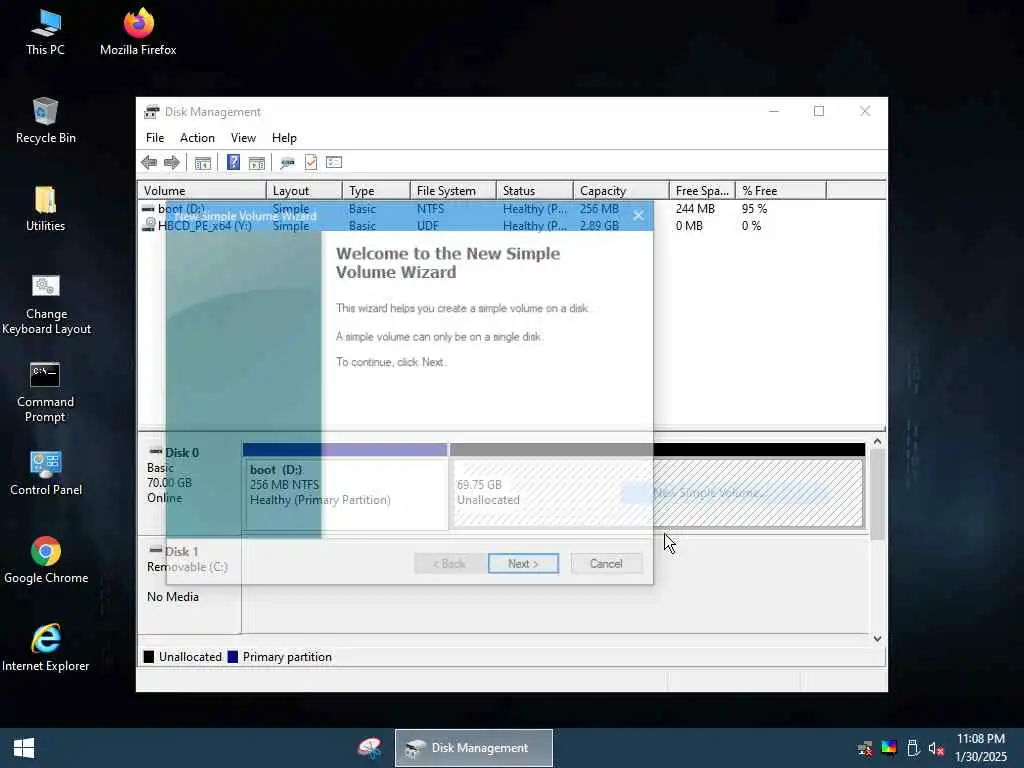Open the Windows Start button
1024x768 pixels.
pos(24,748)
